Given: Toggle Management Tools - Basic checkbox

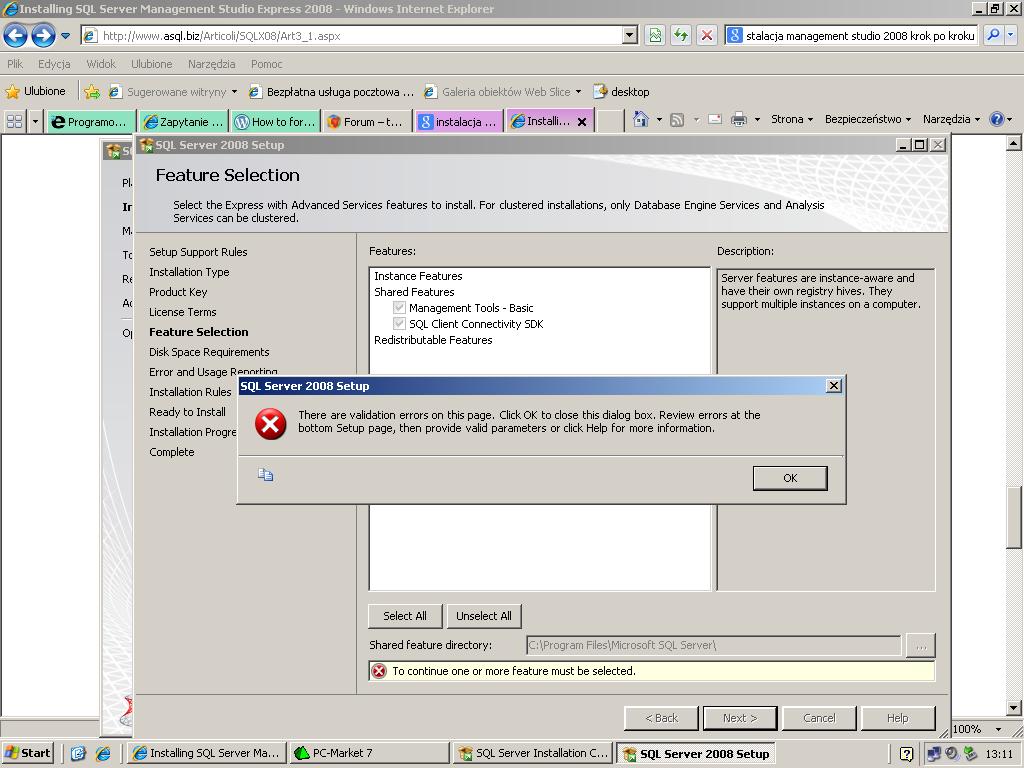Looking at the screenshot, I should [x=399, y=308].
